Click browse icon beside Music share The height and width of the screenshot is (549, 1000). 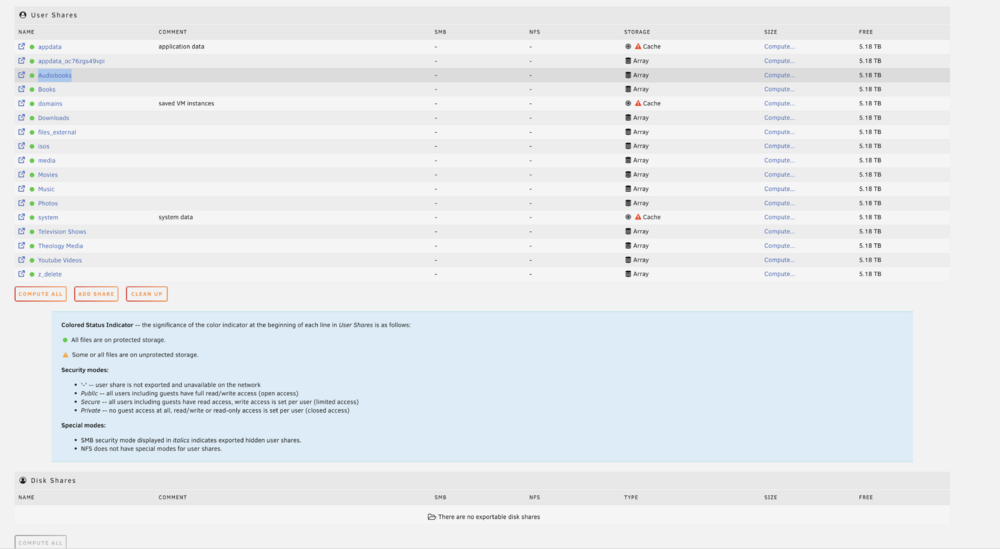(22, 189)
